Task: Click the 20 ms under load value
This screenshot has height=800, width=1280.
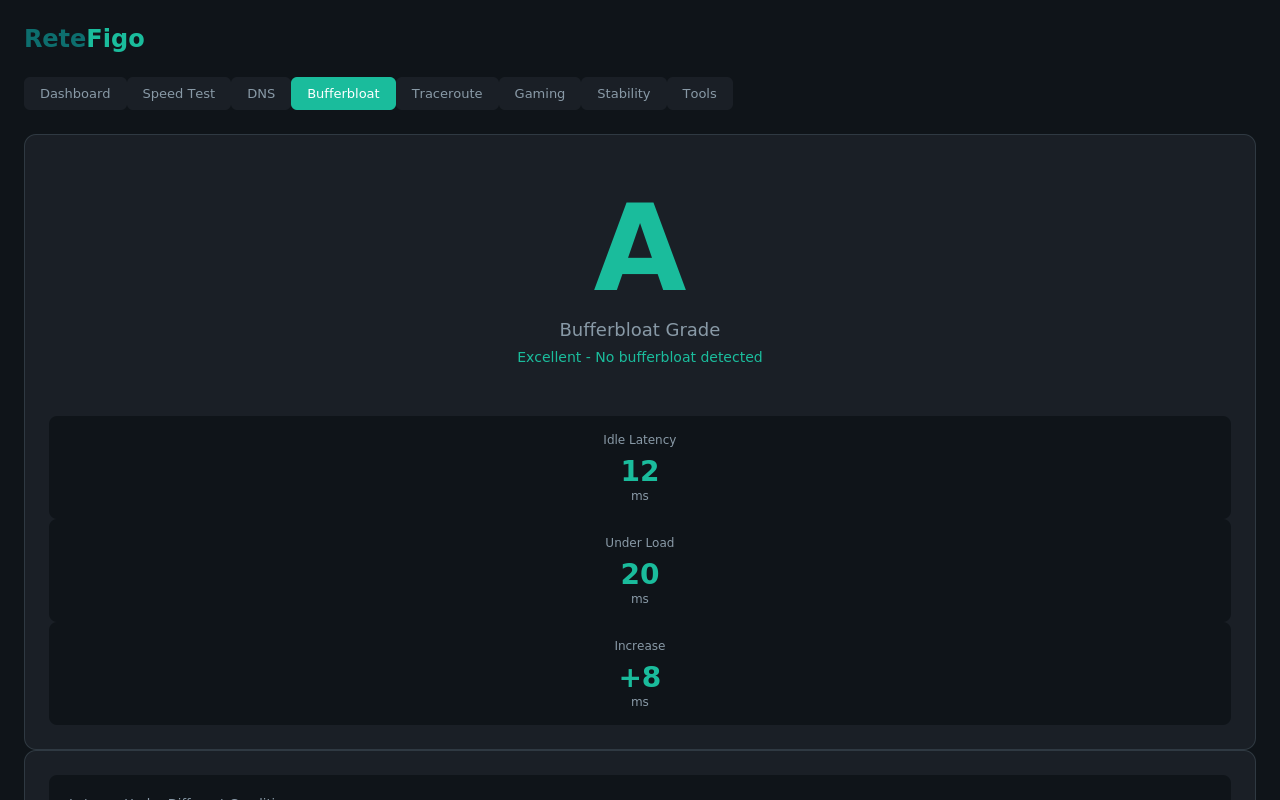Action: point(640,573)
